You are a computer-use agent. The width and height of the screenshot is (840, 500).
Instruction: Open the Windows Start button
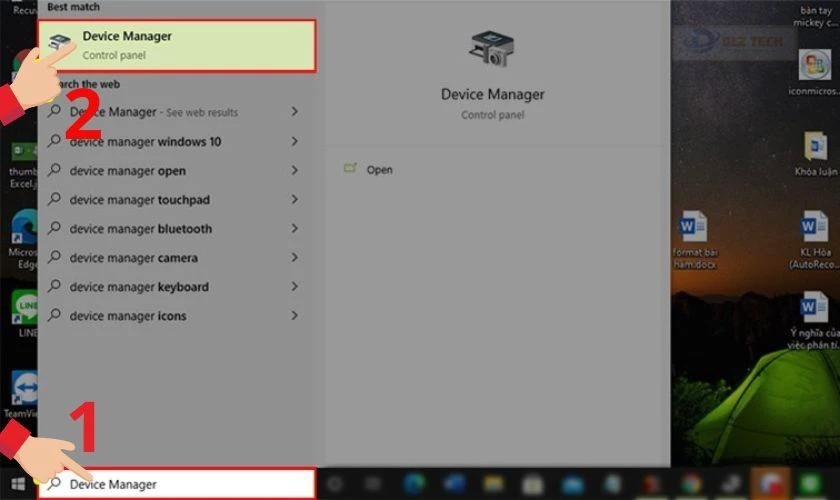pyautogui.click(x=18, y=484)
